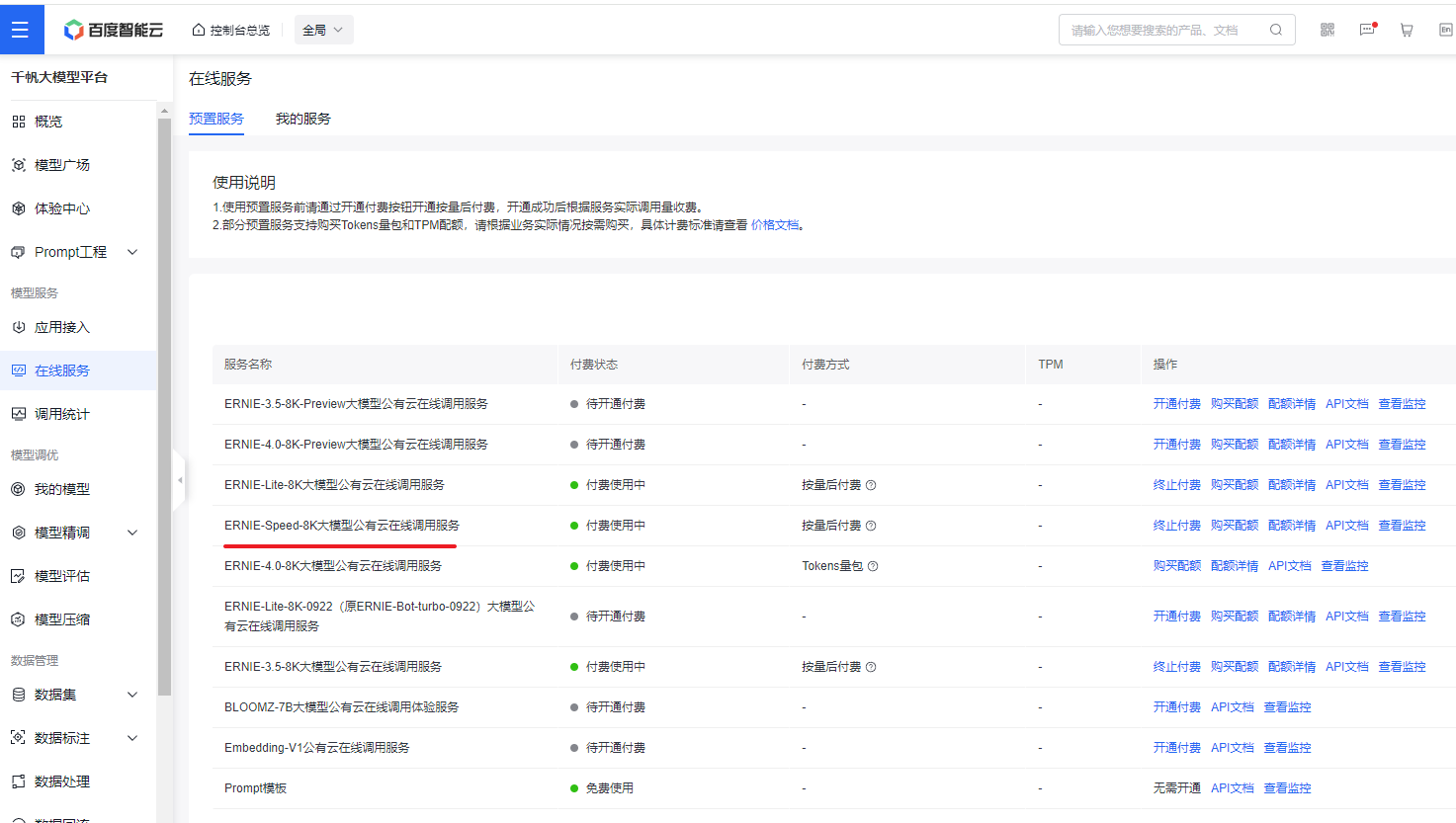Open the 价格文档 link

click(x=775, y=225)
